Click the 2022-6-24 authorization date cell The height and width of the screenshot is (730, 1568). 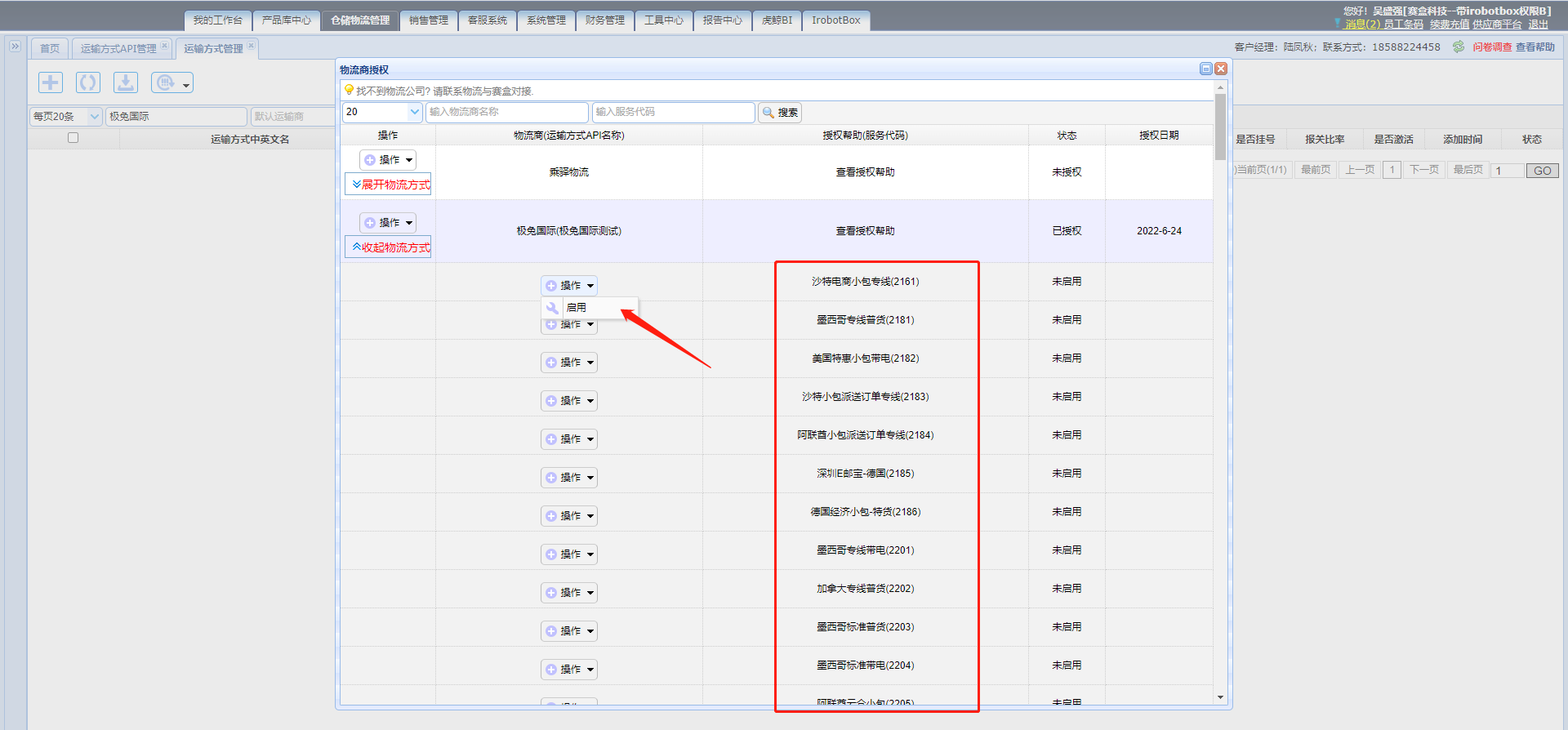1159,231
